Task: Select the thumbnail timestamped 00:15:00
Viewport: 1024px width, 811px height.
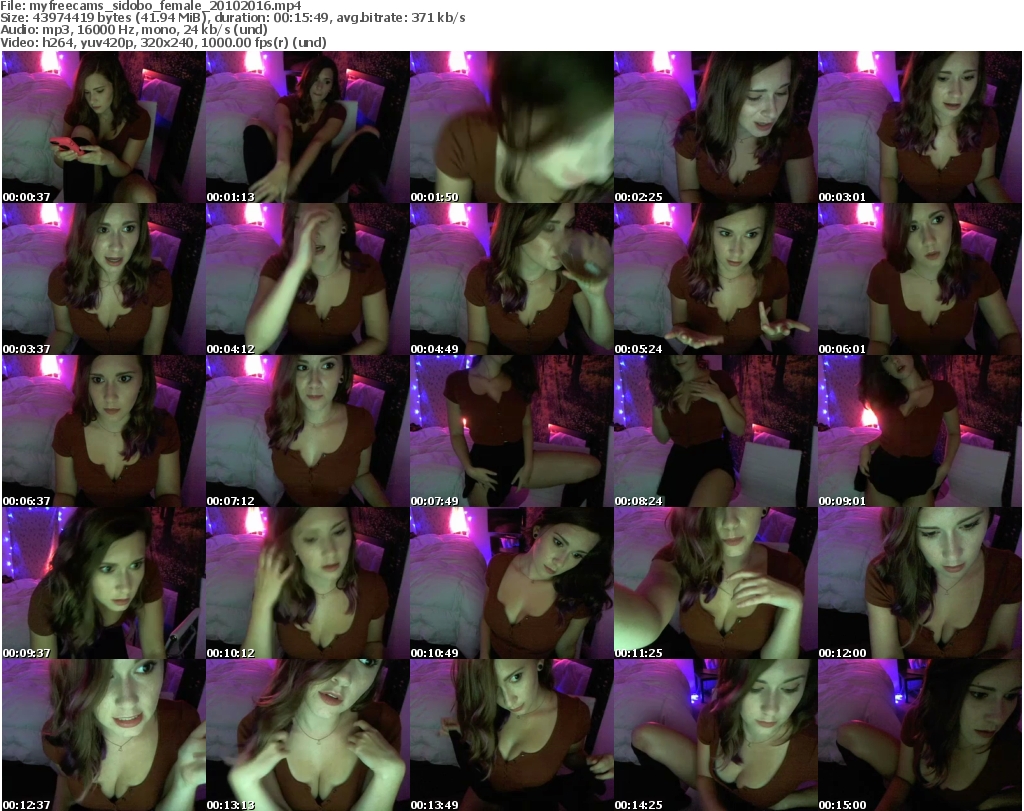Action: (x=920, y=735)
